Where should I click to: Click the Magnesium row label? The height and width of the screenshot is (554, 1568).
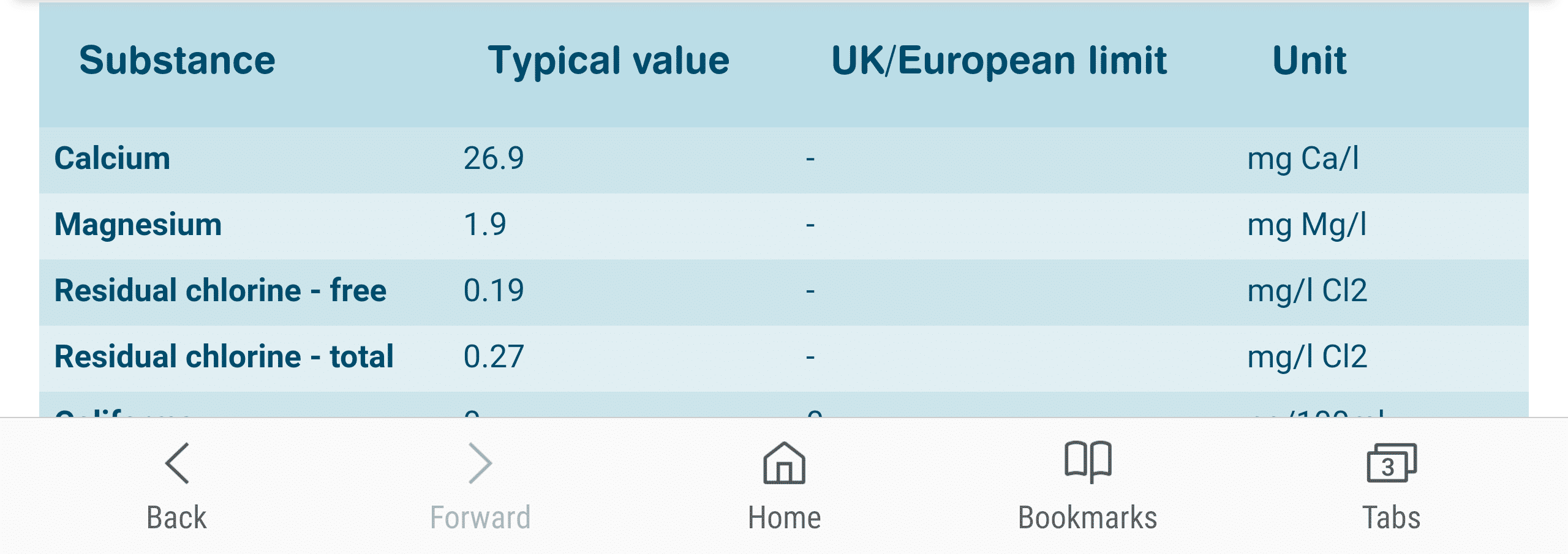(138, 225)
